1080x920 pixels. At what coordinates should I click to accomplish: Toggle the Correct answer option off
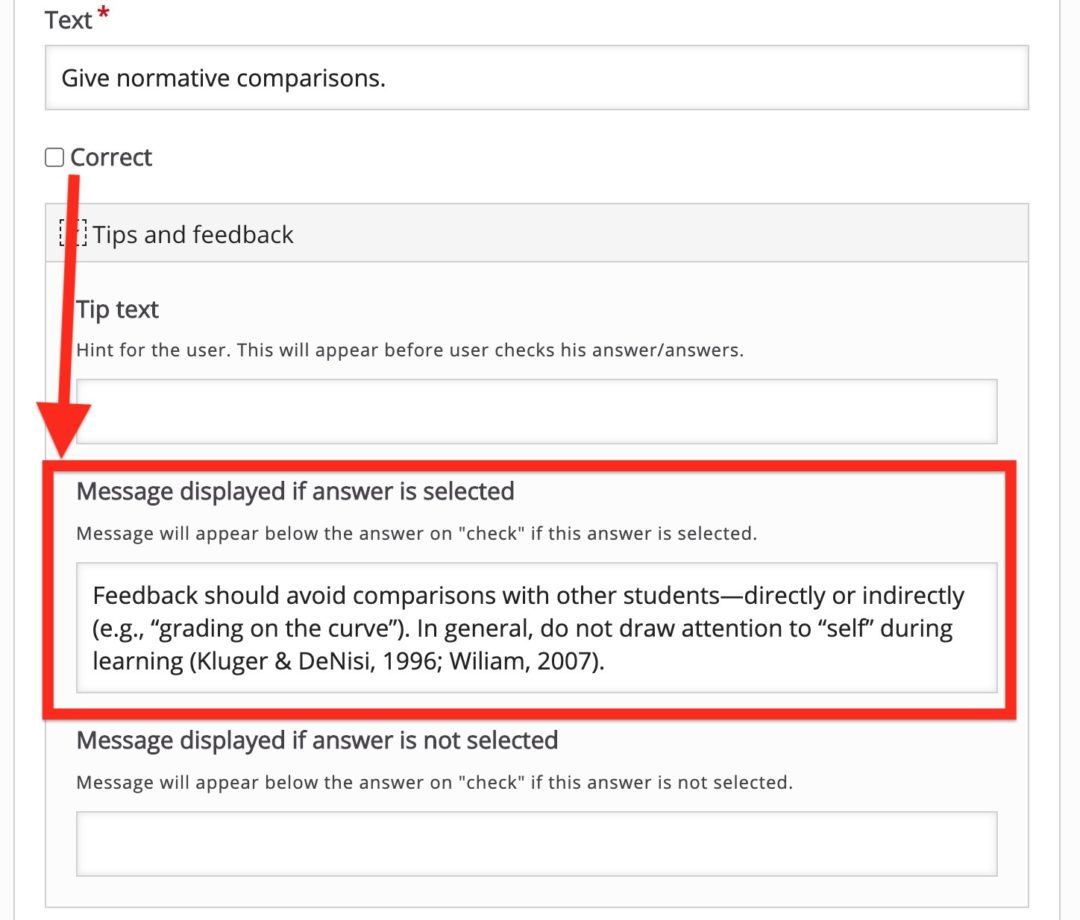54,156
